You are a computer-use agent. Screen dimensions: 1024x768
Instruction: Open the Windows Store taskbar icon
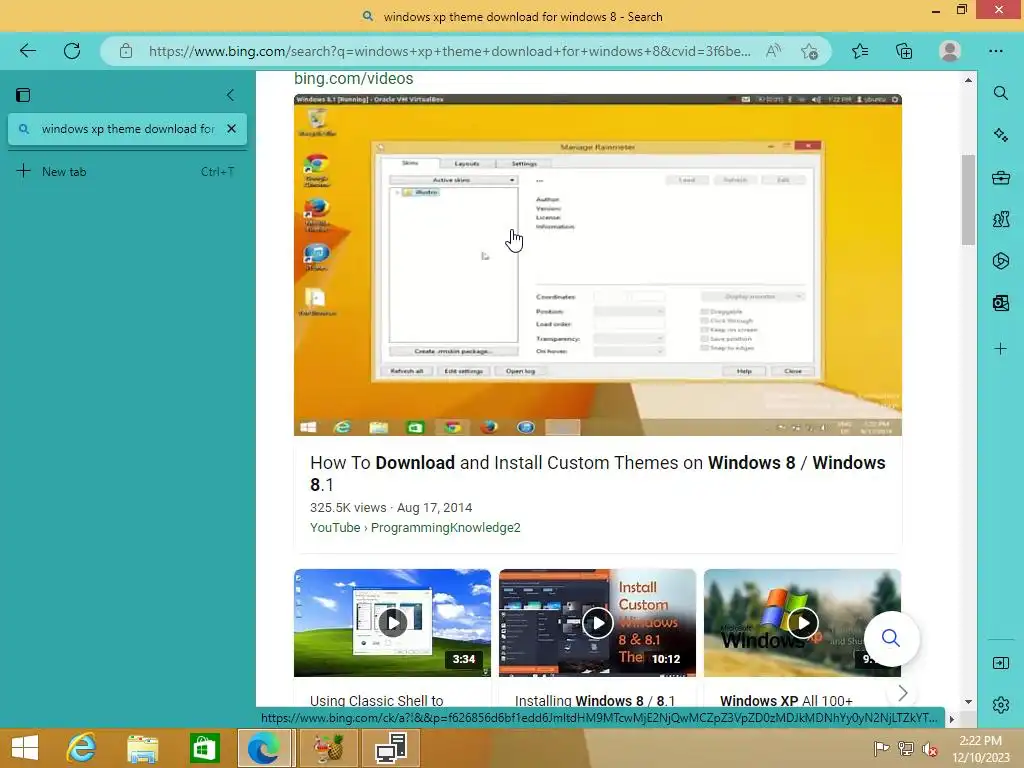pyautogui.click(x=204, y=748)
